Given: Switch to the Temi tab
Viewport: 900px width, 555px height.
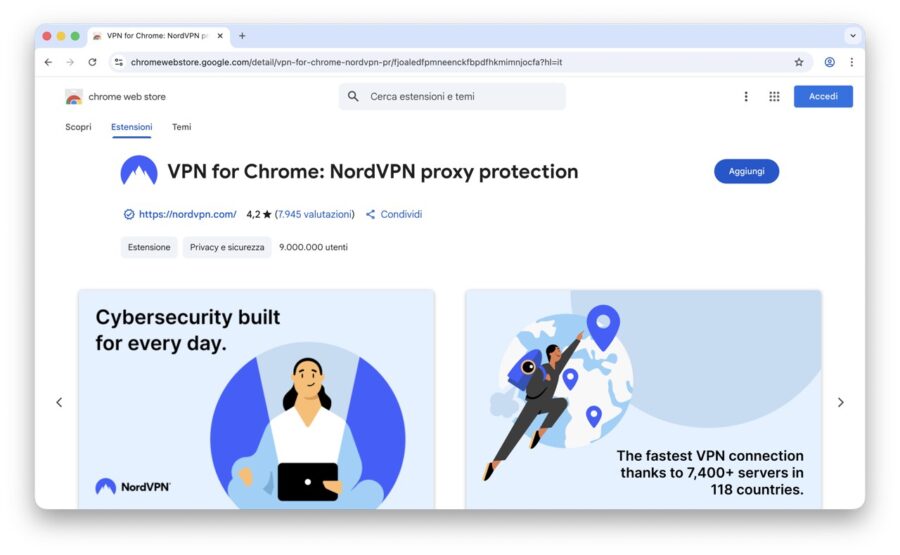Looking at the screenshot, I should [181, 127].
